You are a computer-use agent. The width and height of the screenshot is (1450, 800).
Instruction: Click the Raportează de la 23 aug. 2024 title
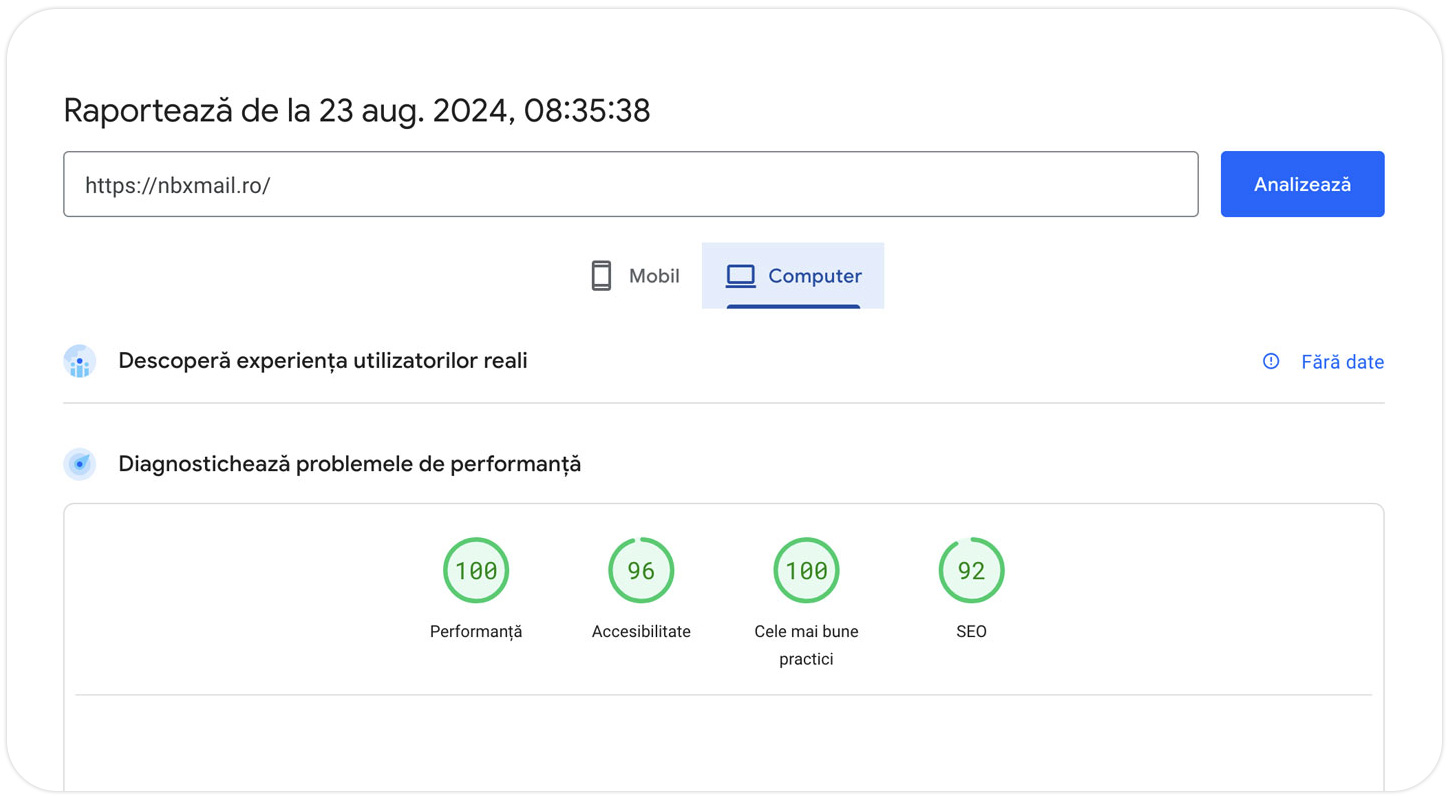(x=357, y=110)
